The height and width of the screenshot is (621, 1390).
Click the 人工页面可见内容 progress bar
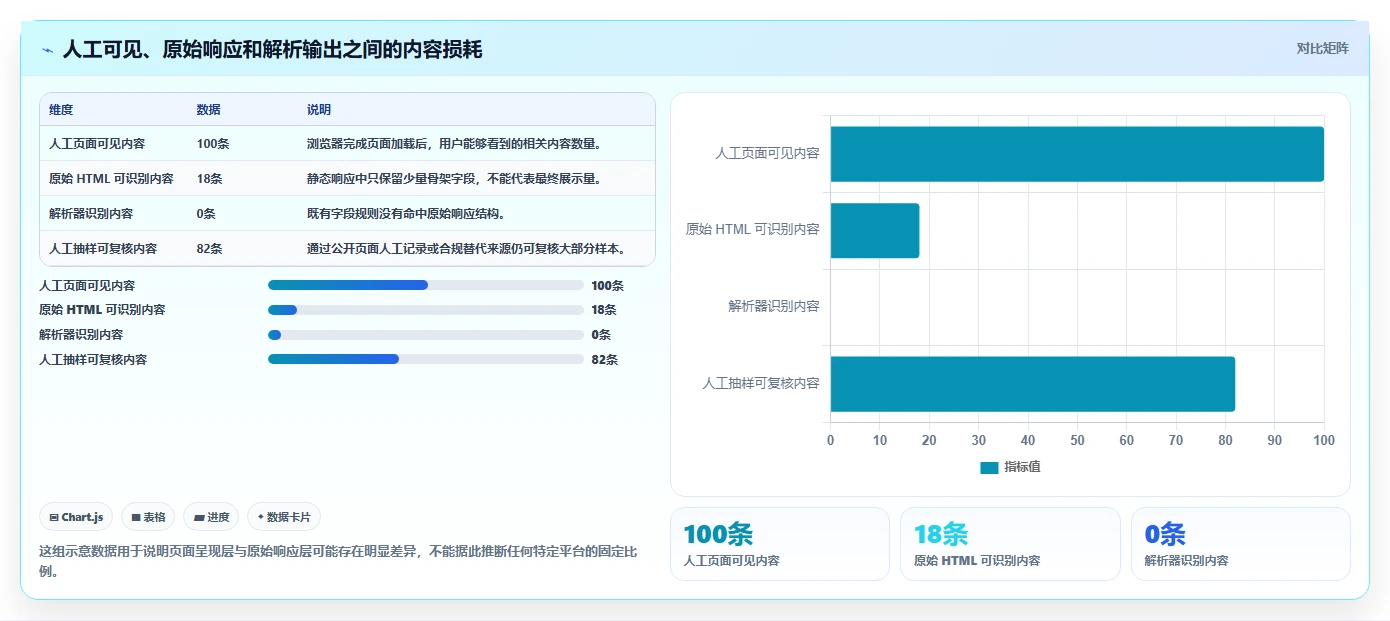(426, 285)
